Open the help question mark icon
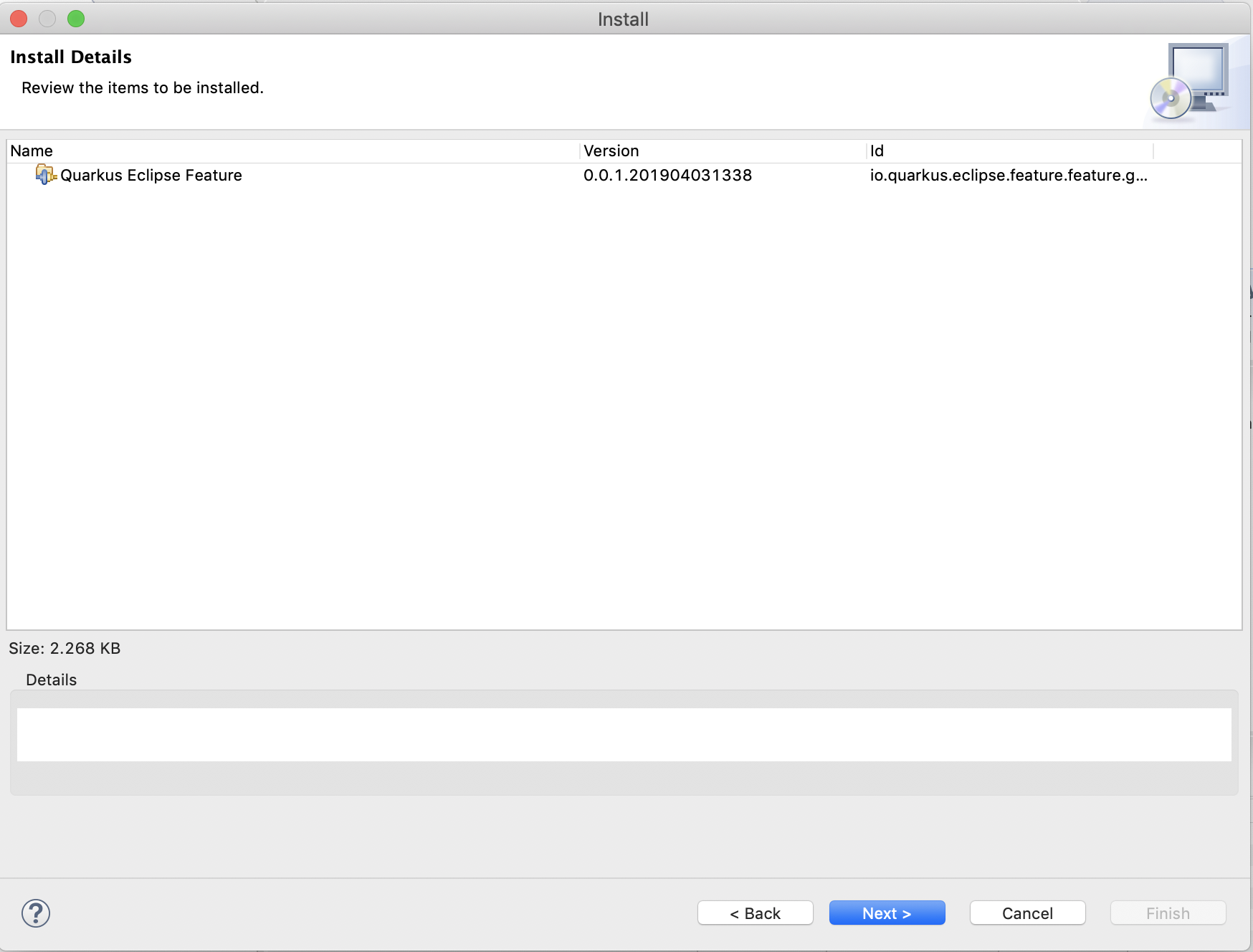Viewport: 1253px width, 952px height. coord(36,913)
